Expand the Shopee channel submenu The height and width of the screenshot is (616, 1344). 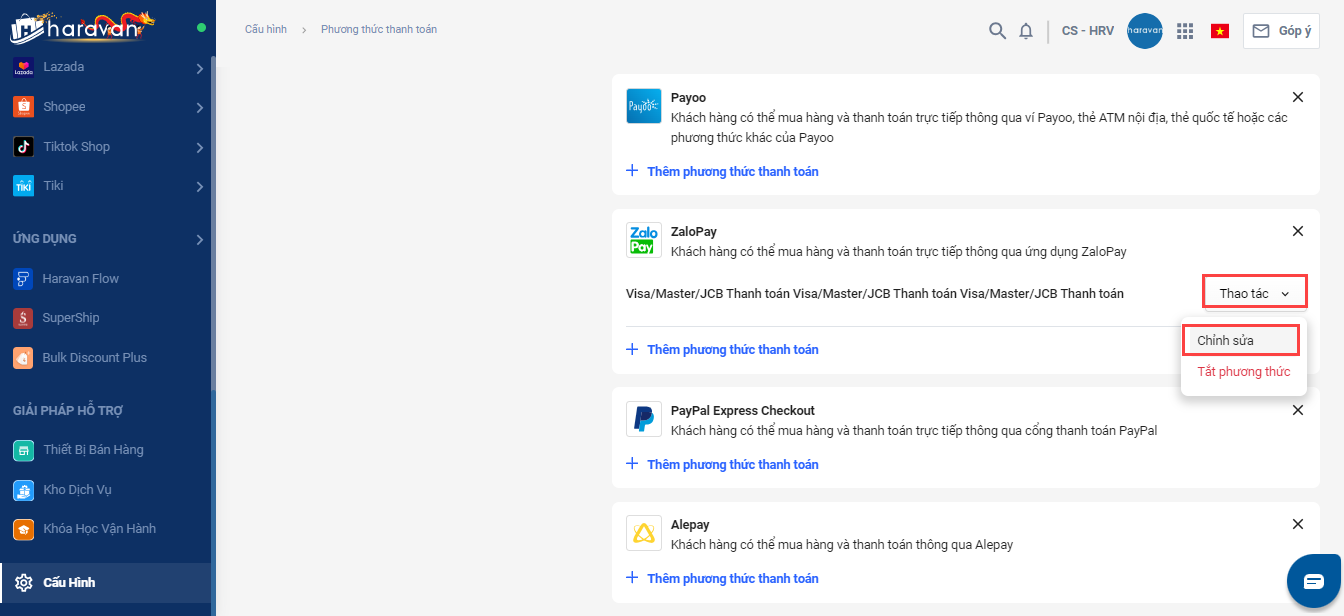click(200, 107)
